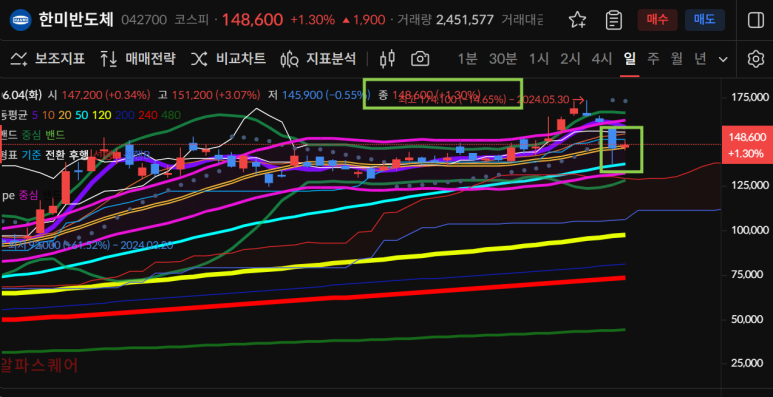This screenshot has width=773, height=397.
Task: Click the moving average 20 label
Action: (65, 115)
